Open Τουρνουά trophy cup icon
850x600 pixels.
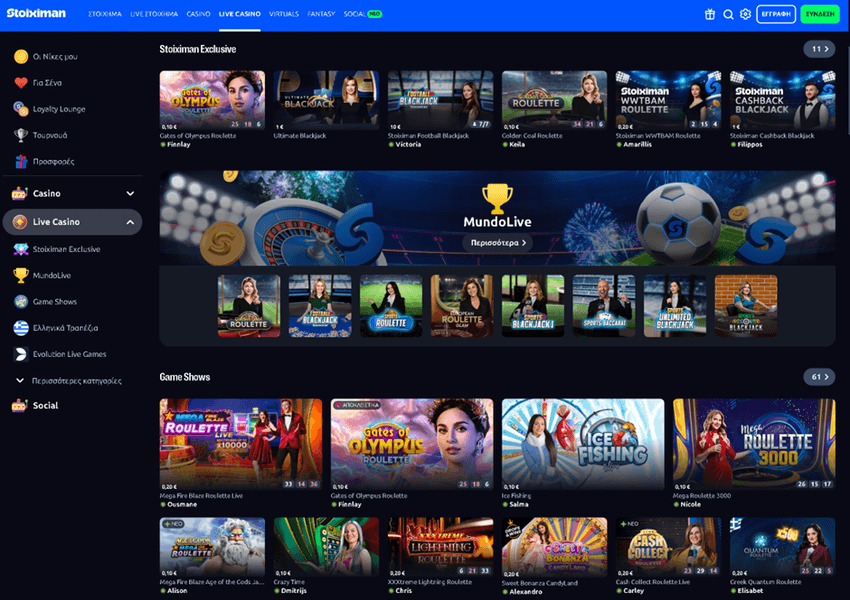(x=21, y=135)
